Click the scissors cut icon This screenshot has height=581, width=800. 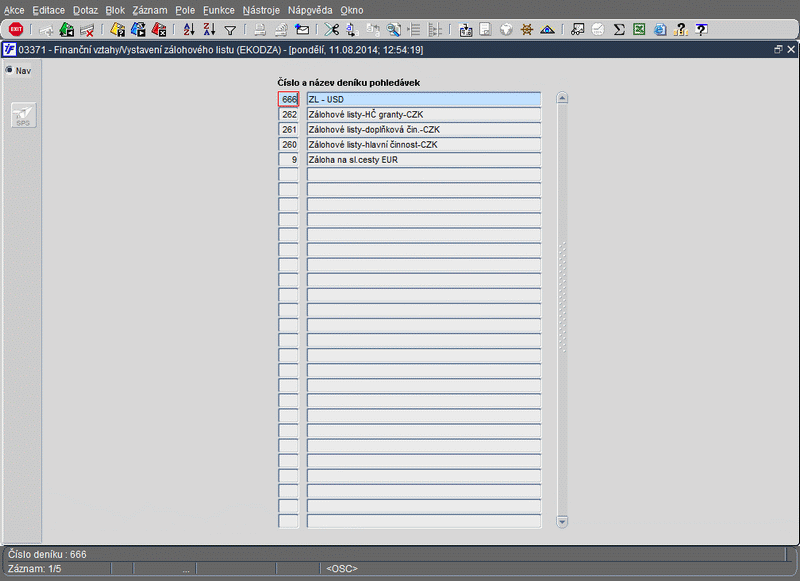point(332,30)
